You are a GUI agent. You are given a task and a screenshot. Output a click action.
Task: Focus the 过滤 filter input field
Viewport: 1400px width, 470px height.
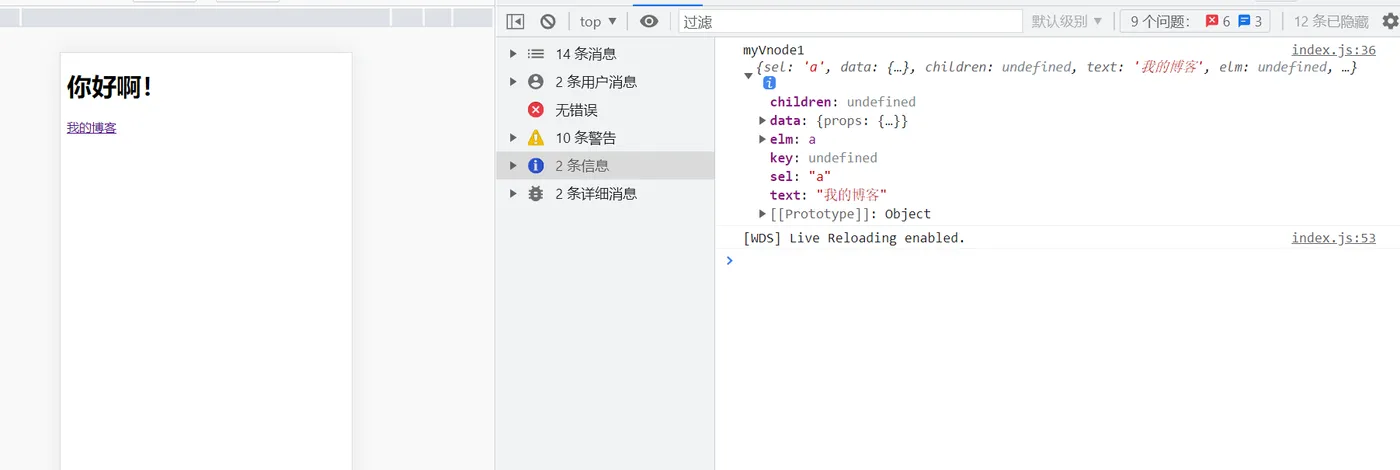tap(850, 21)
